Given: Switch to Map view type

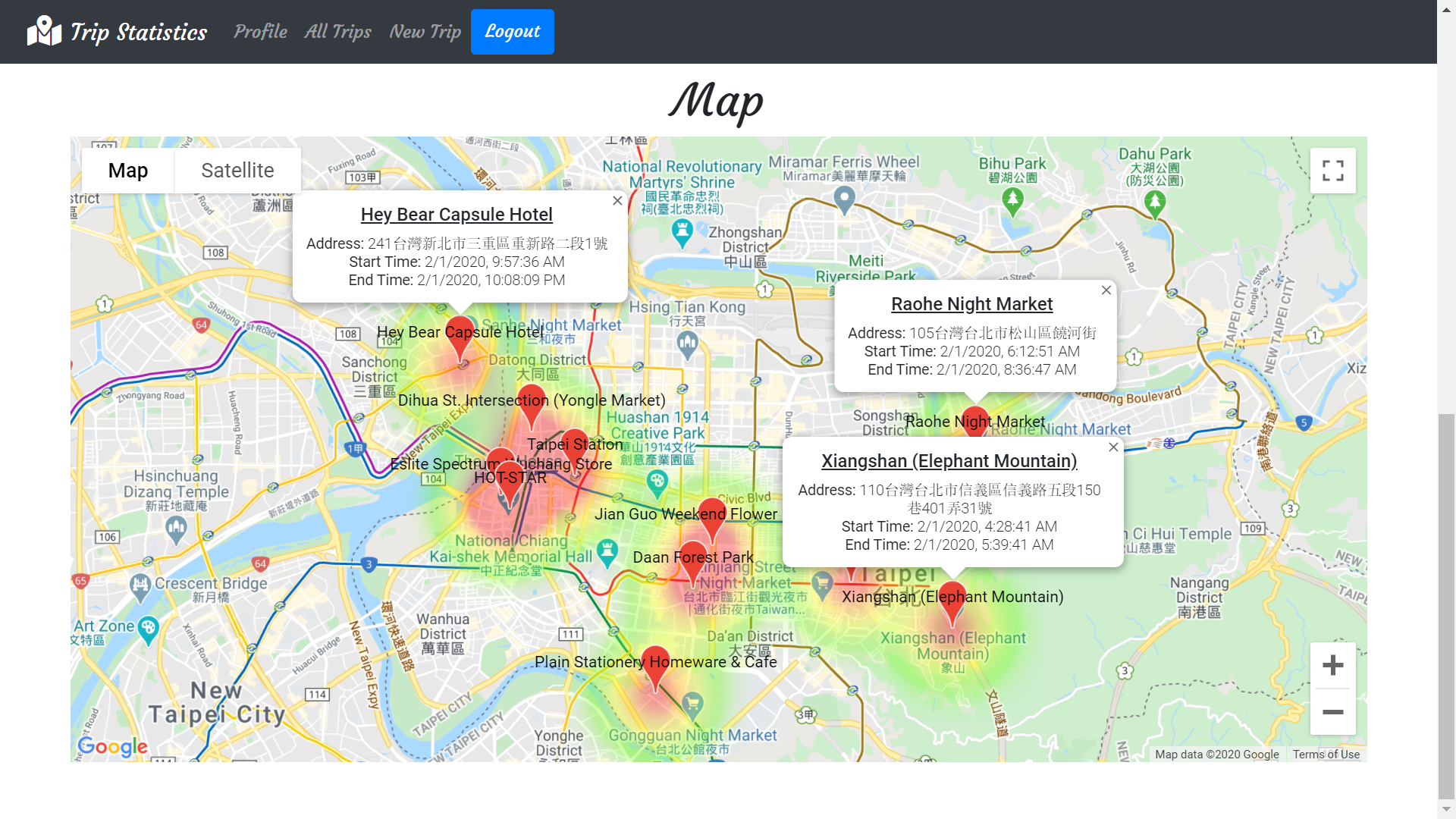Looking at the screenshot, I should [128, 171].
